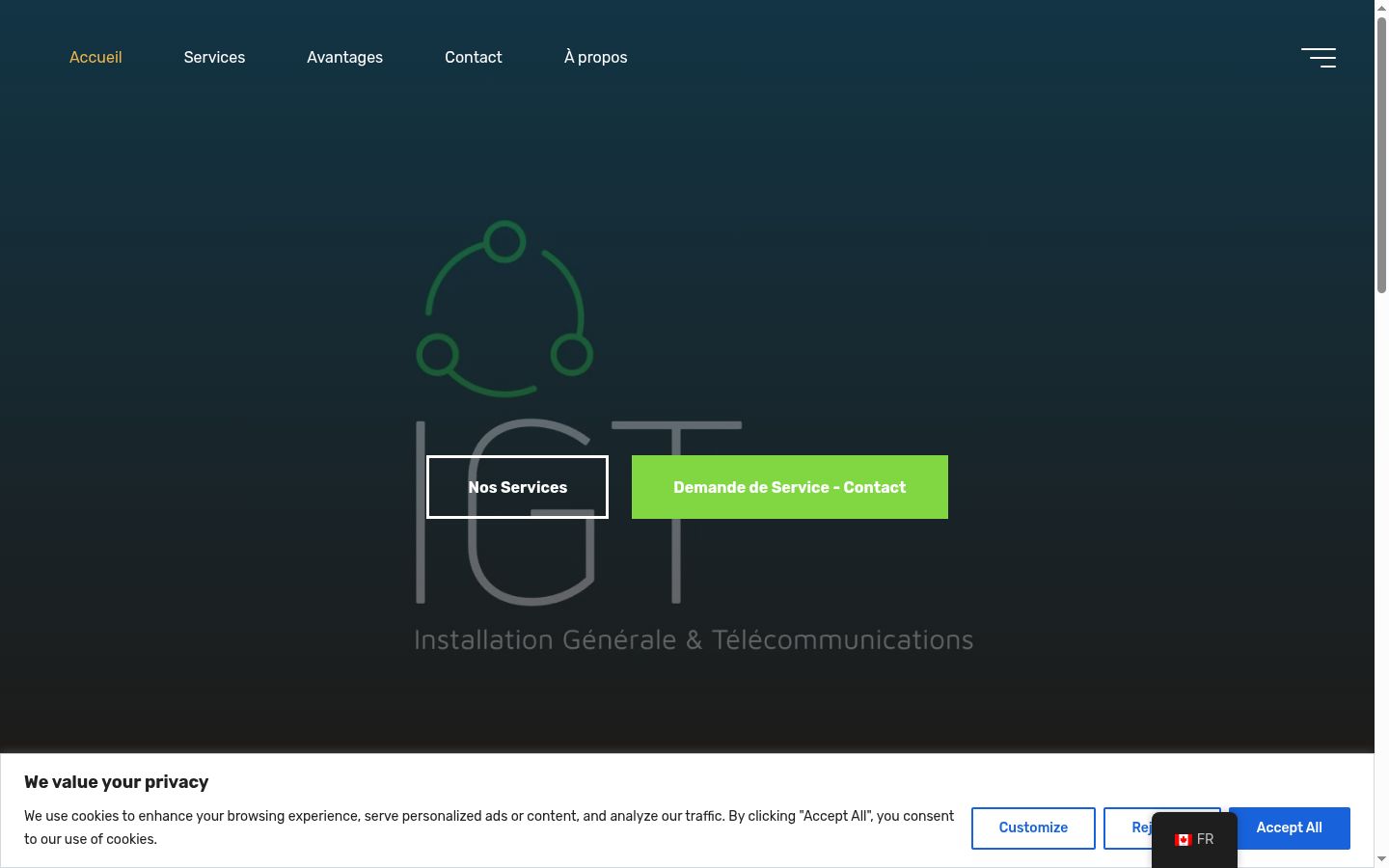Click the scrollbar up arrow
The width and height of the screenshot is (1389, 868).
coord(1381,7)
